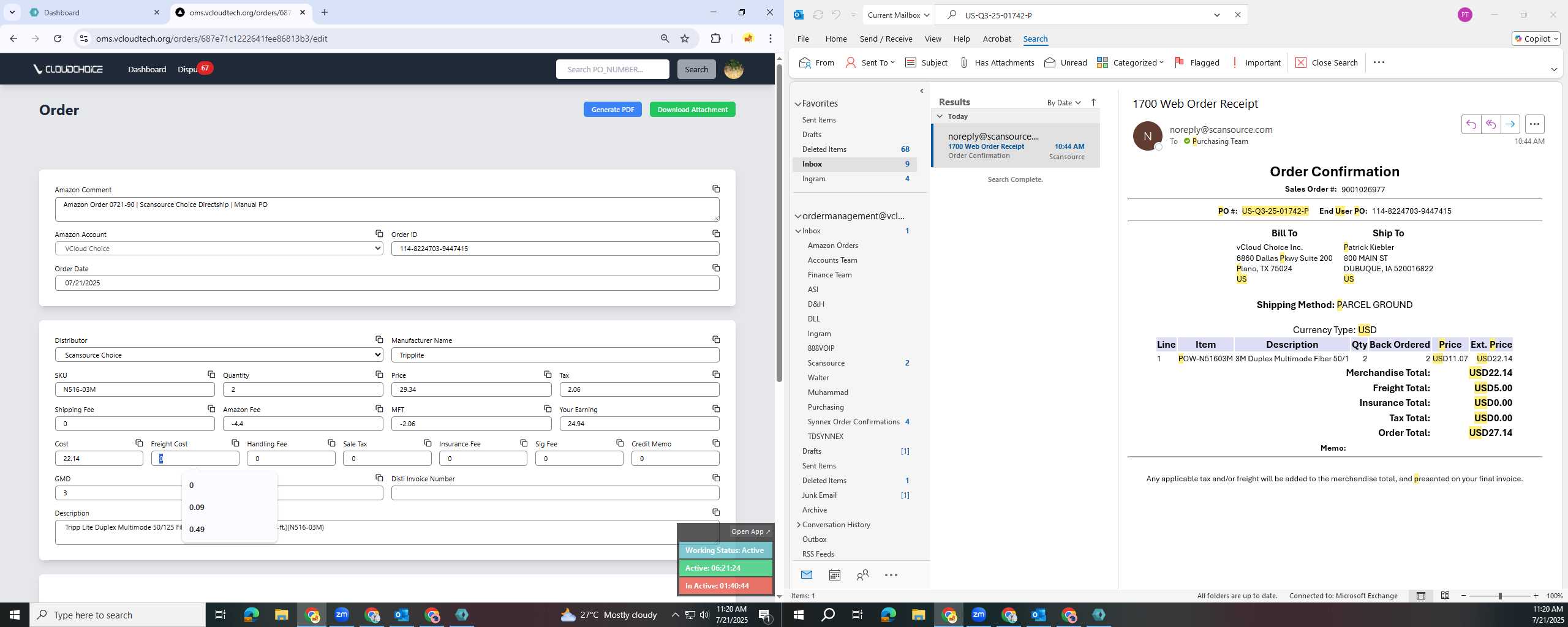The width and height of the screenshot is (1568, 627).
Task: Open more actions for the email message
Action: pyautogui.click(x=1534, y=124)
